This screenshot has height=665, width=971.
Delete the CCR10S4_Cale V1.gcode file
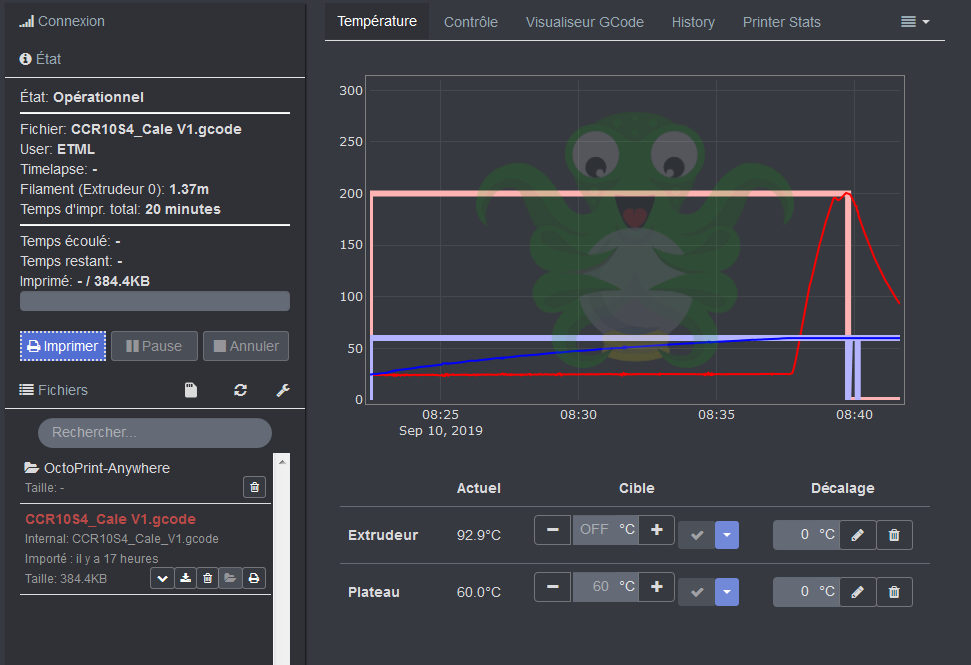(x=207, y=578)
